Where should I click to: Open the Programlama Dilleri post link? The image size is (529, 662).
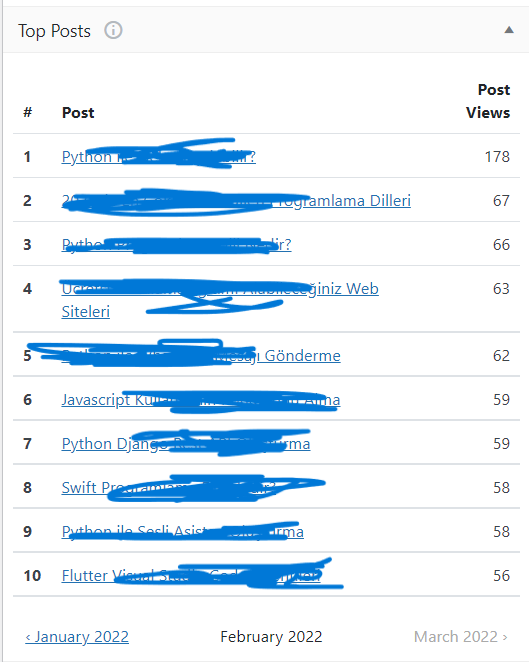(x=236, y=201)
